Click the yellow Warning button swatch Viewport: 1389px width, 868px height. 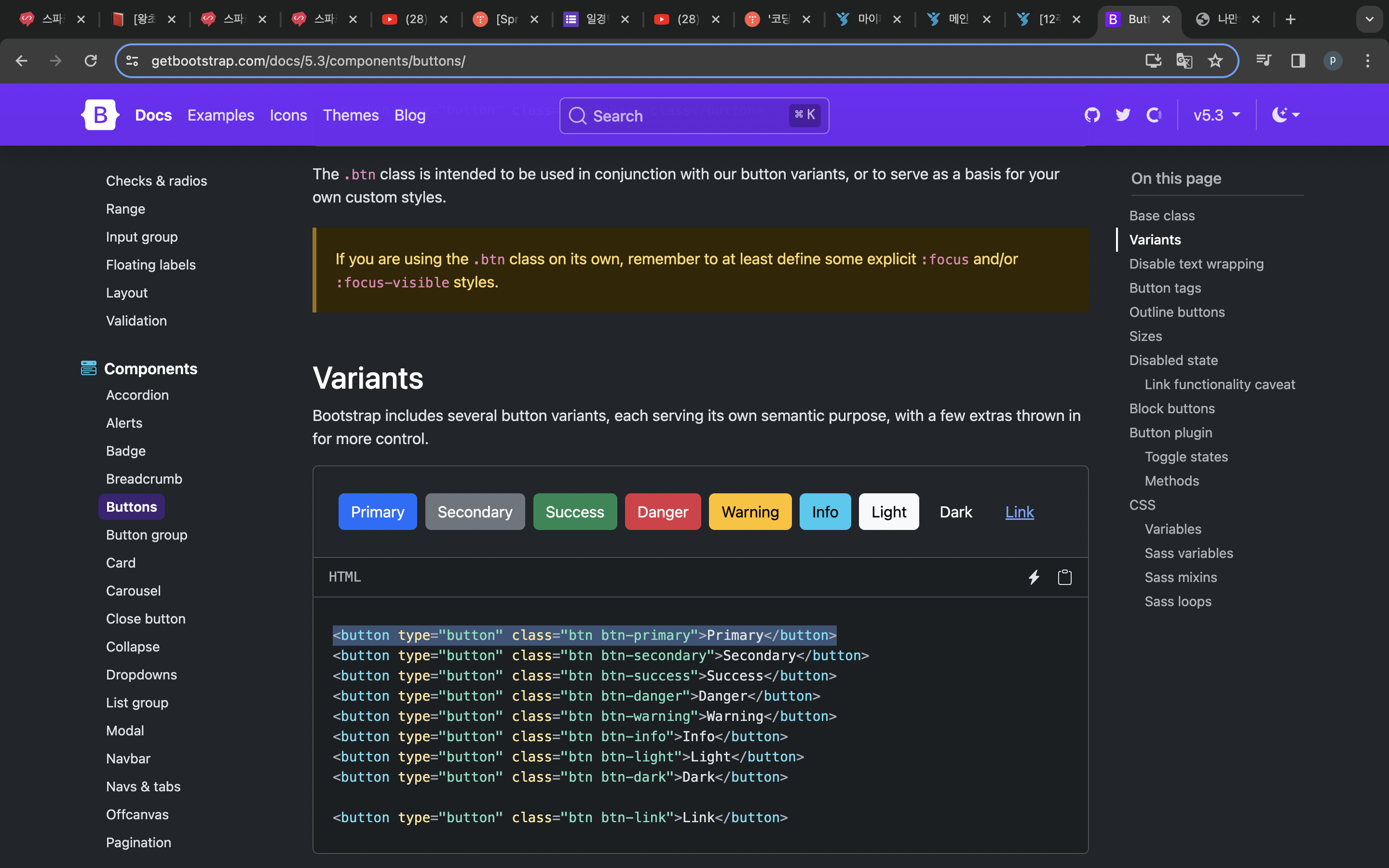749,512
